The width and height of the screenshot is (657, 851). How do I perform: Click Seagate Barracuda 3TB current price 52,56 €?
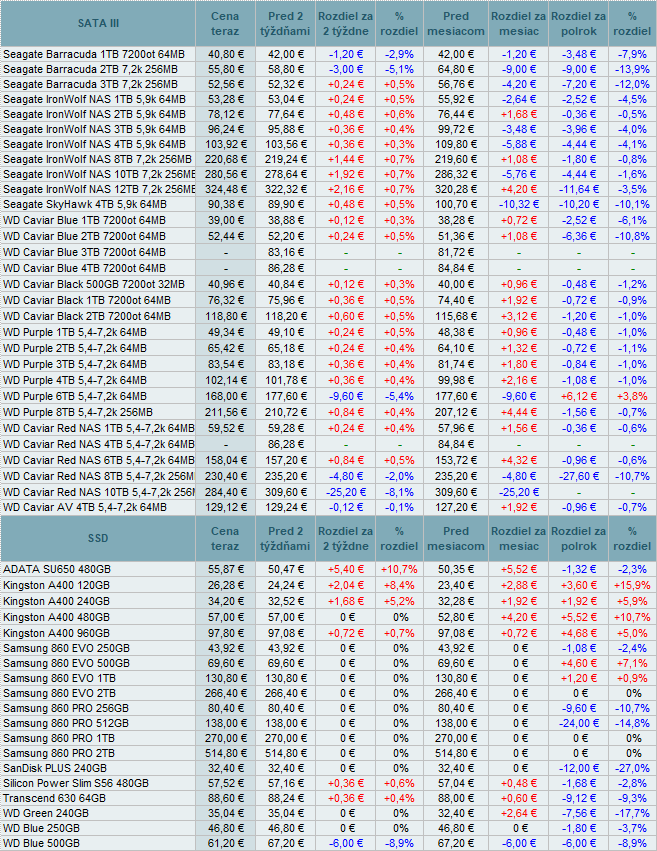click(226, 84)
